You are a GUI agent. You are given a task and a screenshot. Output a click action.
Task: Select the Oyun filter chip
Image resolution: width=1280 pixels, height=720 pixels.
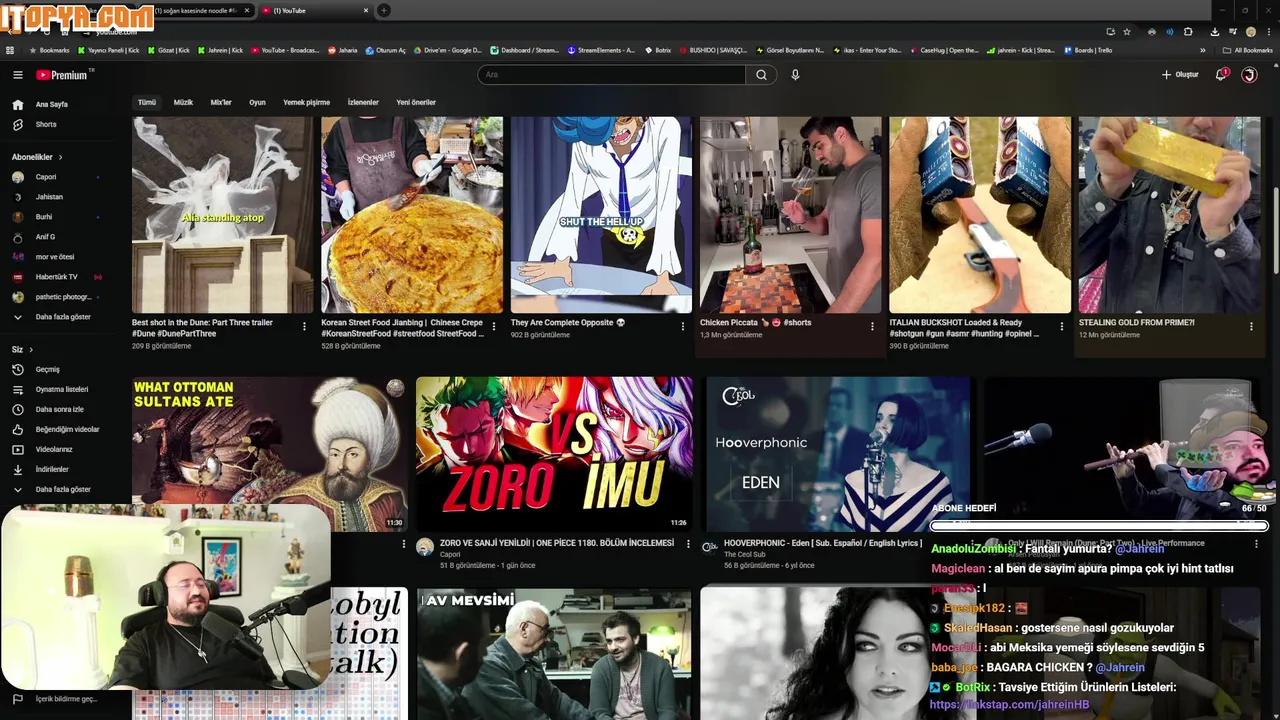tap(257, 102)
